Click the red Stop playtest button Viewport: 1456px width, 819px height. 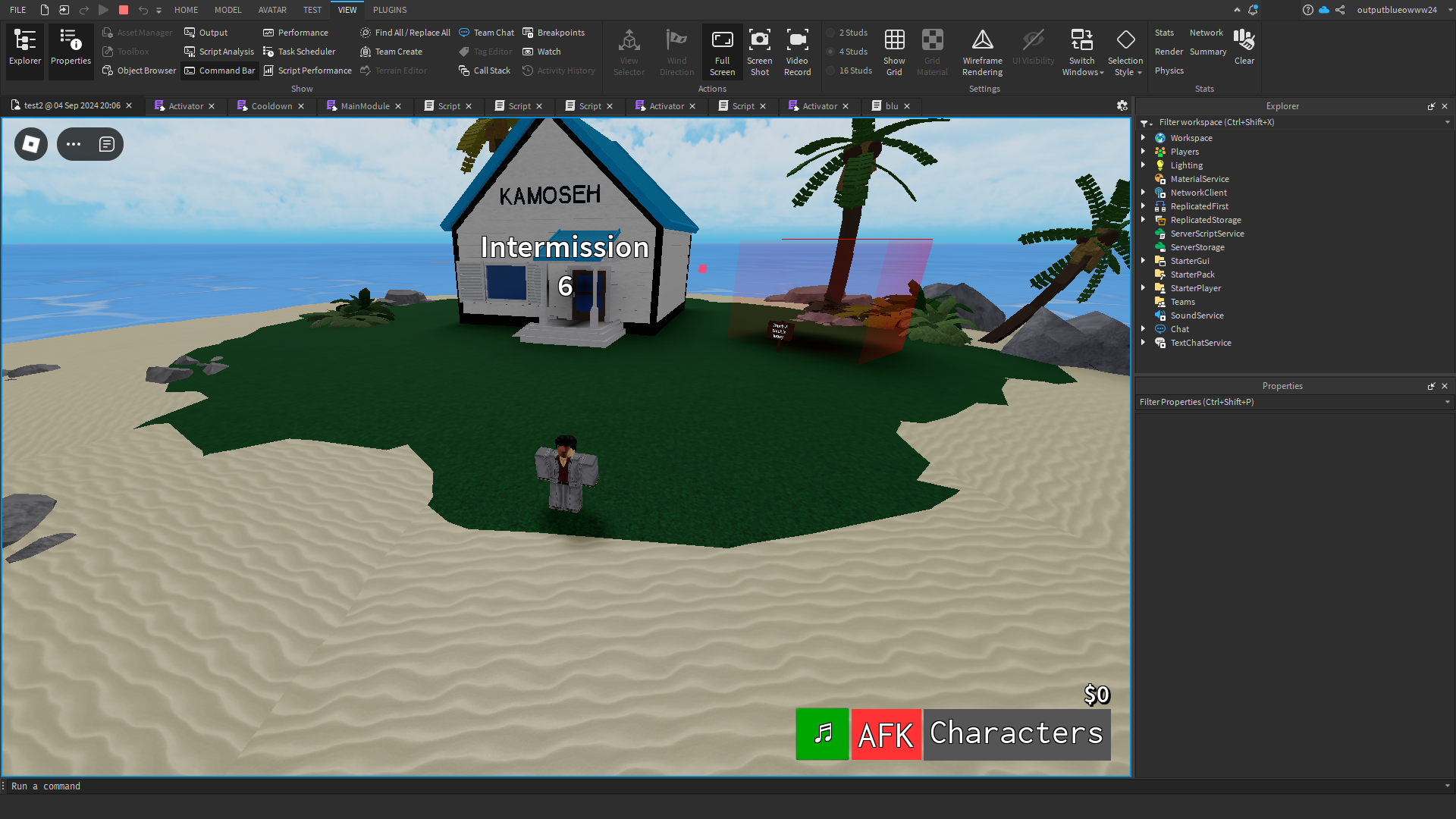point(124,10)
